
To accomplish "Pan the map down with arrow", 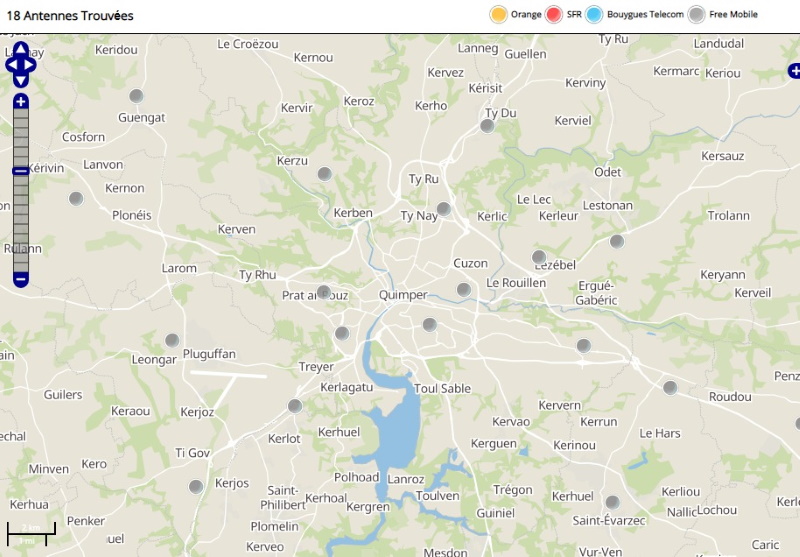I will [20, 81].
